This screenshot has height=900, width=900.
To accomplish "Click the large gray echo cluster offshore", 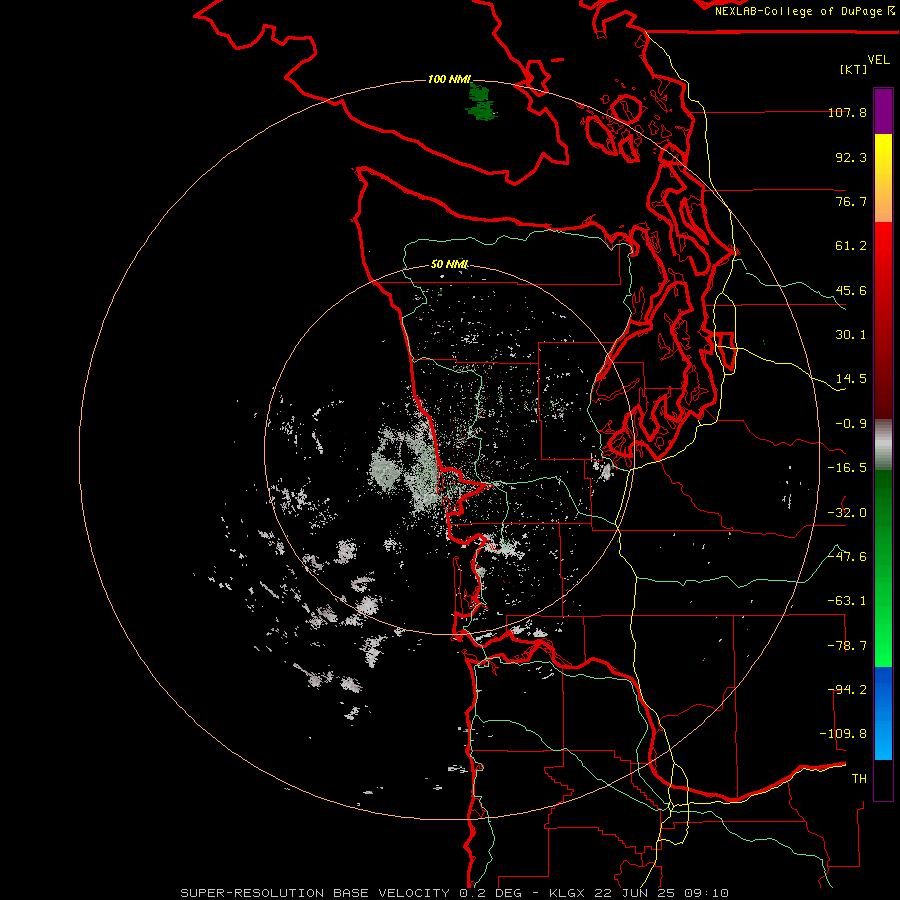I will pyautogui.click(x=406, y=469).
